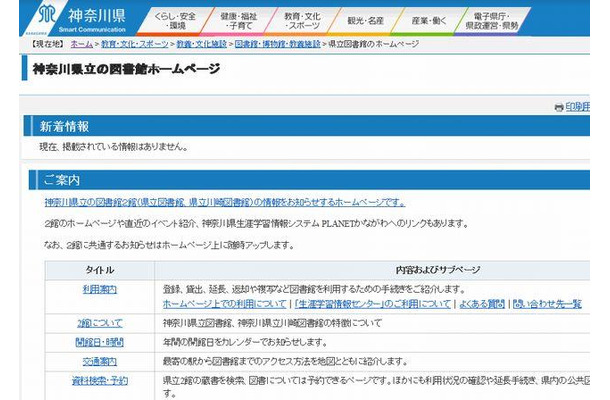Click the 新着情報 section header
This screenshot has width=610, height=400.
coord(307,126)
